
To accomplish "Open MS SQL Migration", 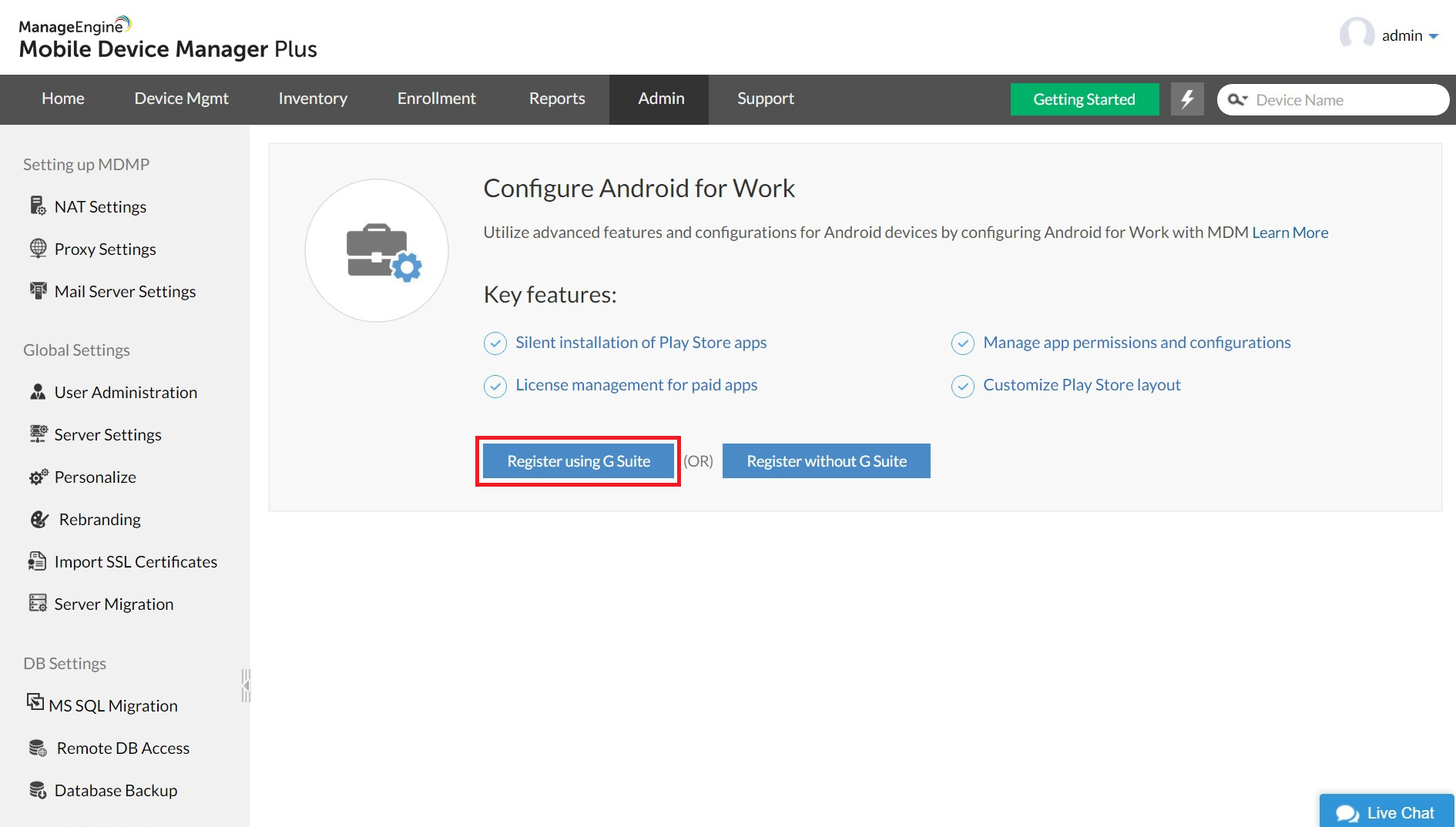I will 112,705.
